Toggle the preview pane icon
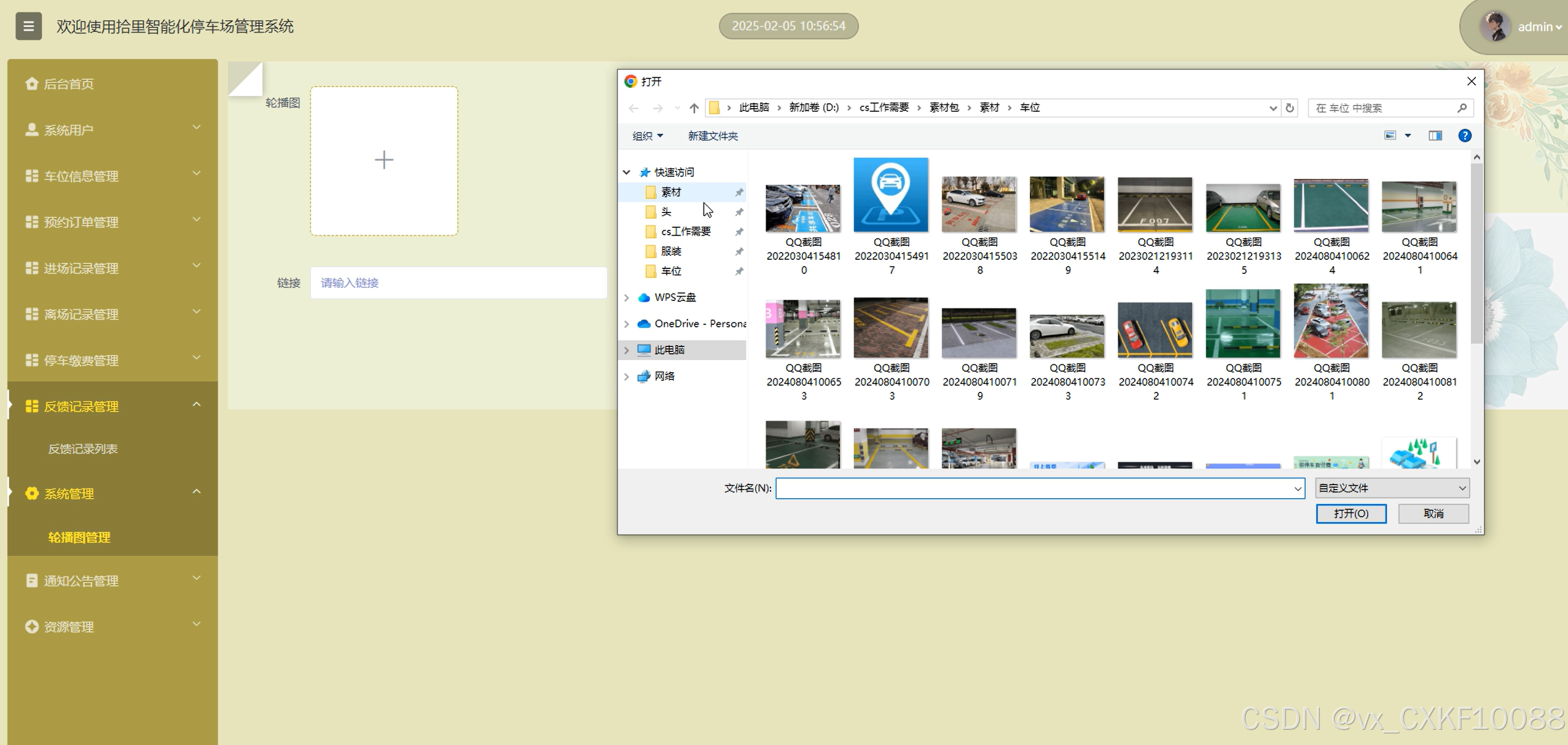This screenshot has height=745, width=1568. (x=1435, y=136)
